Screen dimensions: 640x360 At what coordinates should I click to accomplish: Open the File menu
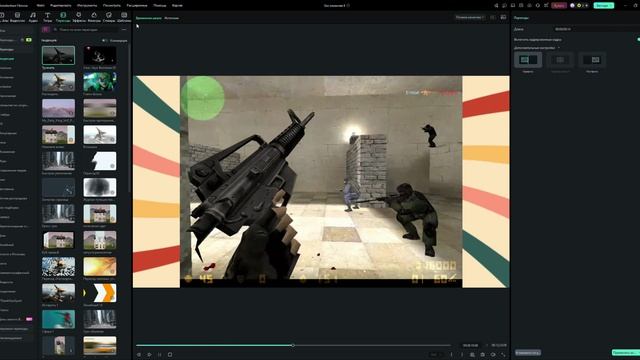click(x=40, y=5)
